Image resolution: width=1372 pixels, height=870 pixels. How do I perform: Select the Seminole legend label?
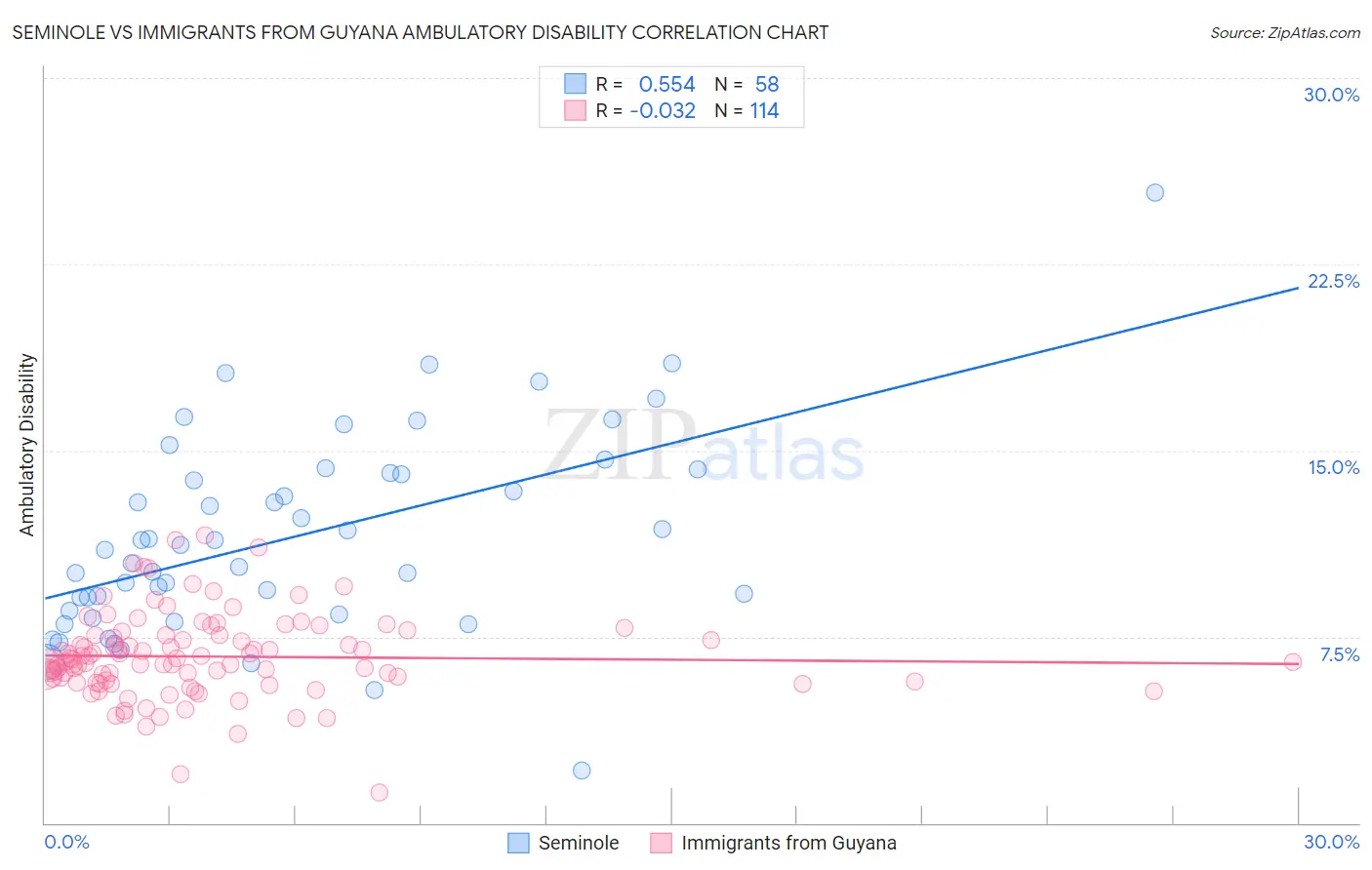[579, 843]
